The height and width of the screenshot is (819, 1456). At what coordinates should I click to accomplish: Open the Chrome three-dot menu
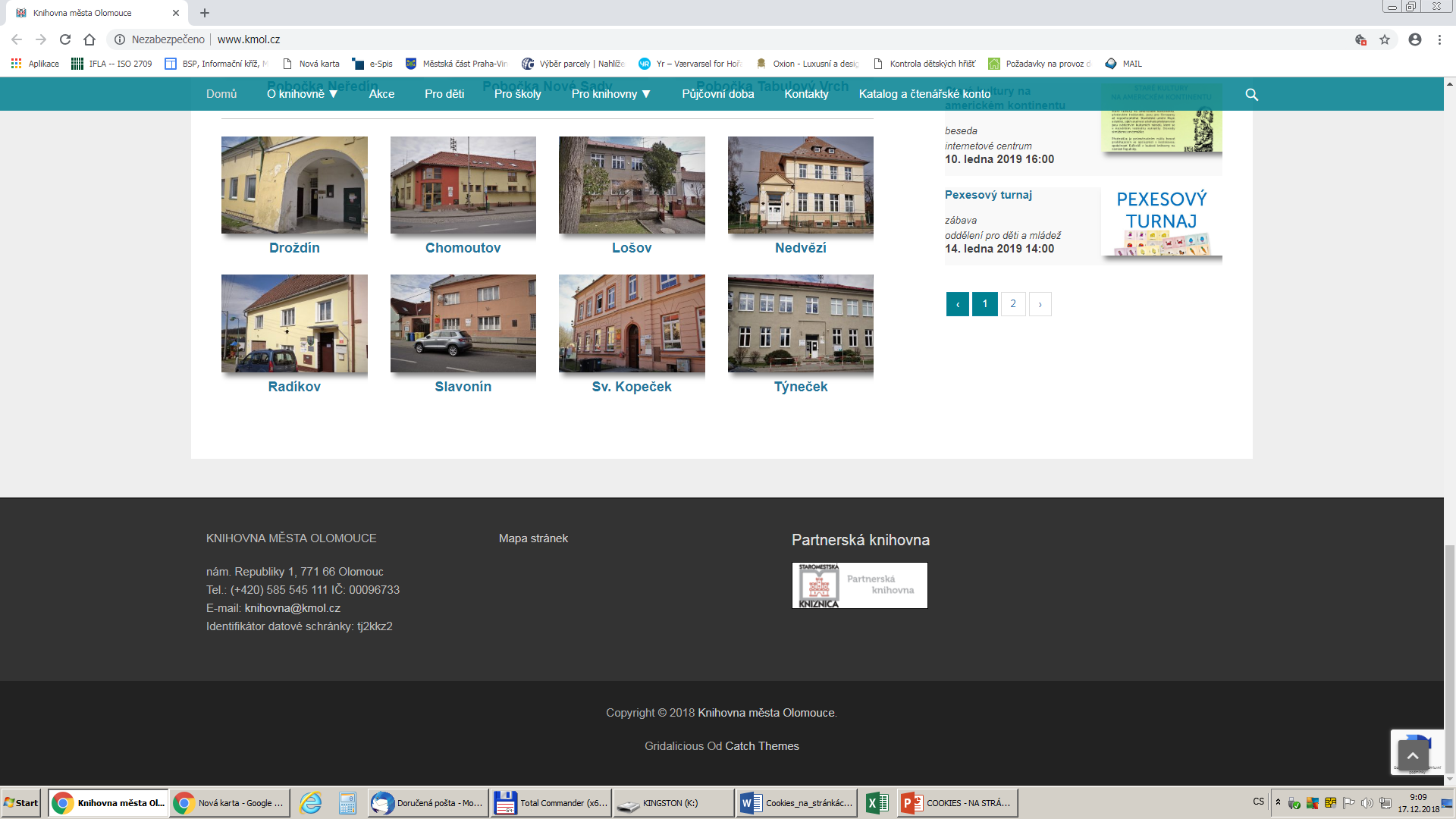pos(1439,39)
